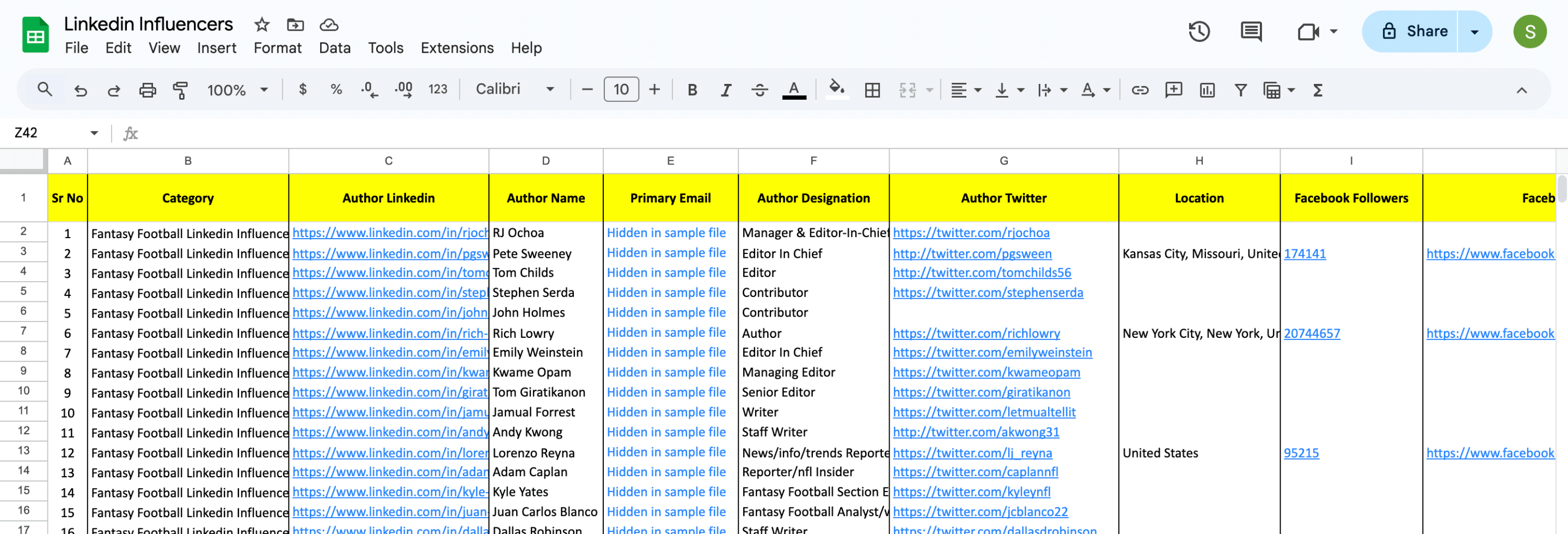Format as currency with dollar icon
Viewport: 1568px width, 534px height.
point(303,89)
